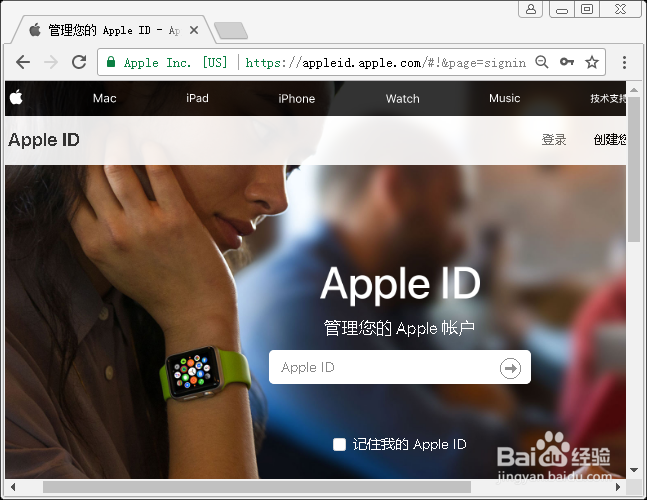Open a new browser tab

[x=231, y=31]
